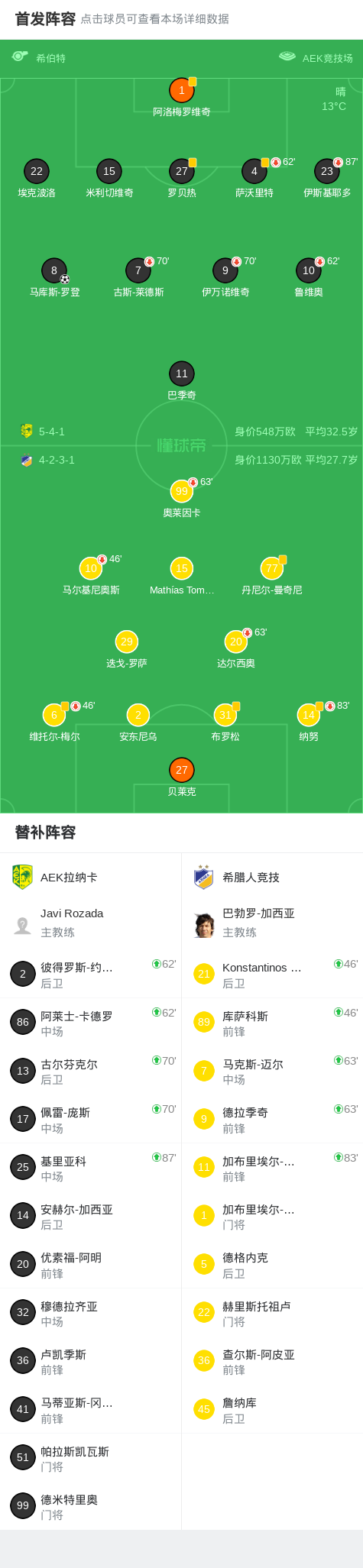Click the 5-4-1 formation label
This screenshot has width=363, height=1568.
tap(52, 432)
